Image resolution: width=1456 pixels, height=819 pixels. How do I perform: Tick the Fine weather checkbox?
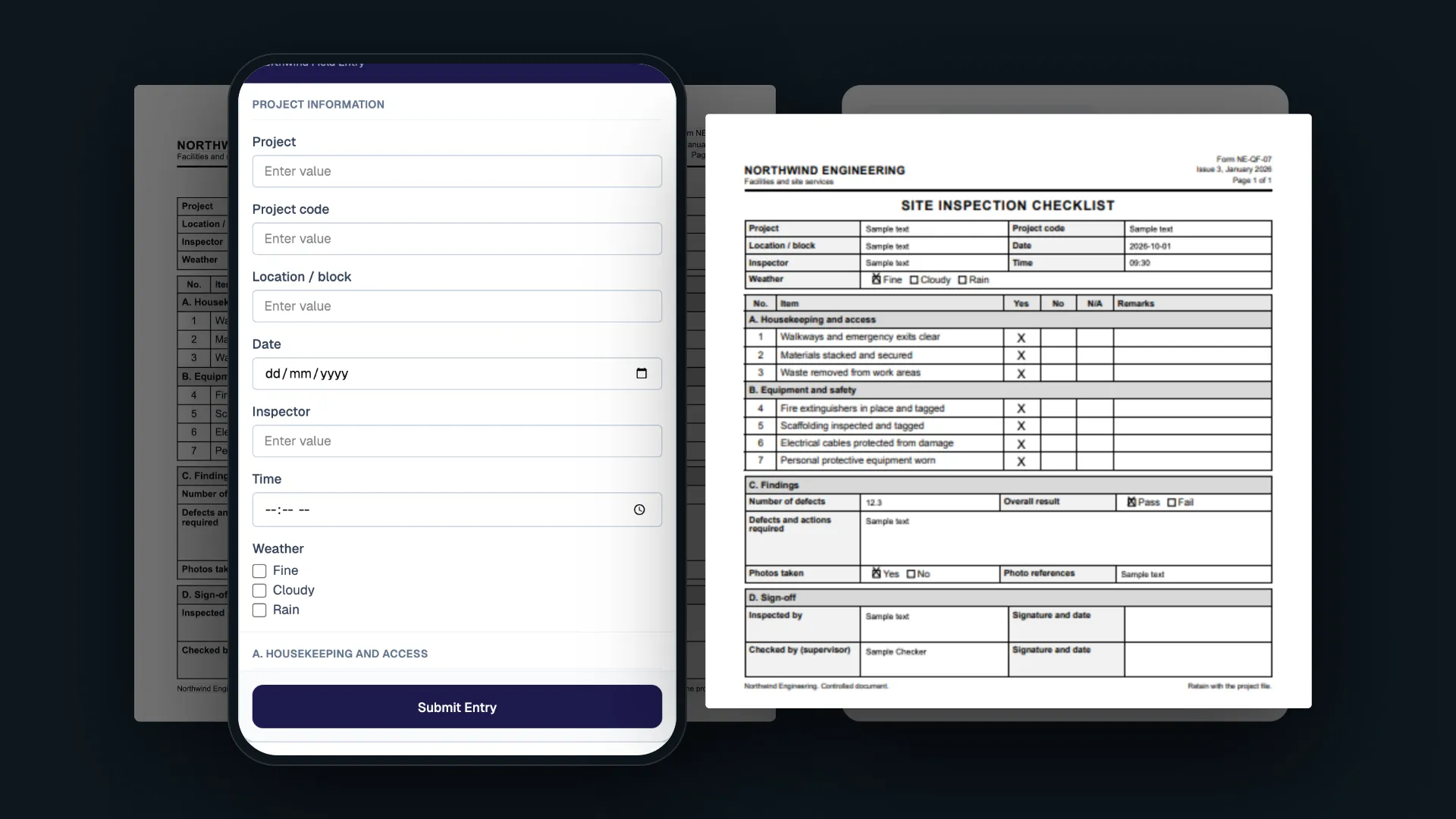tap(259, 571)
